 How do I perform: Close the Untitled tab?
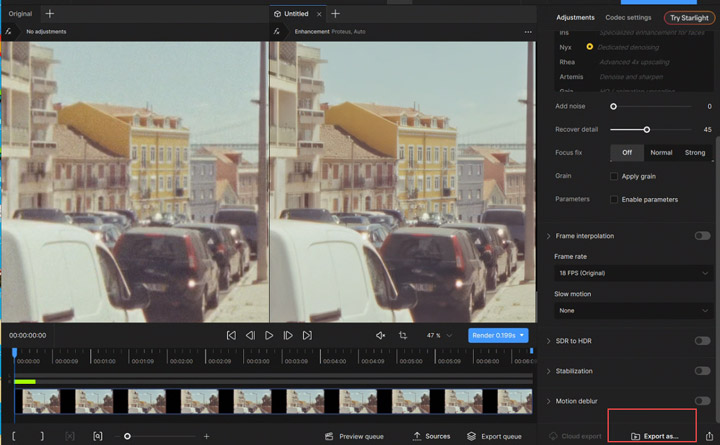(319, 14)
